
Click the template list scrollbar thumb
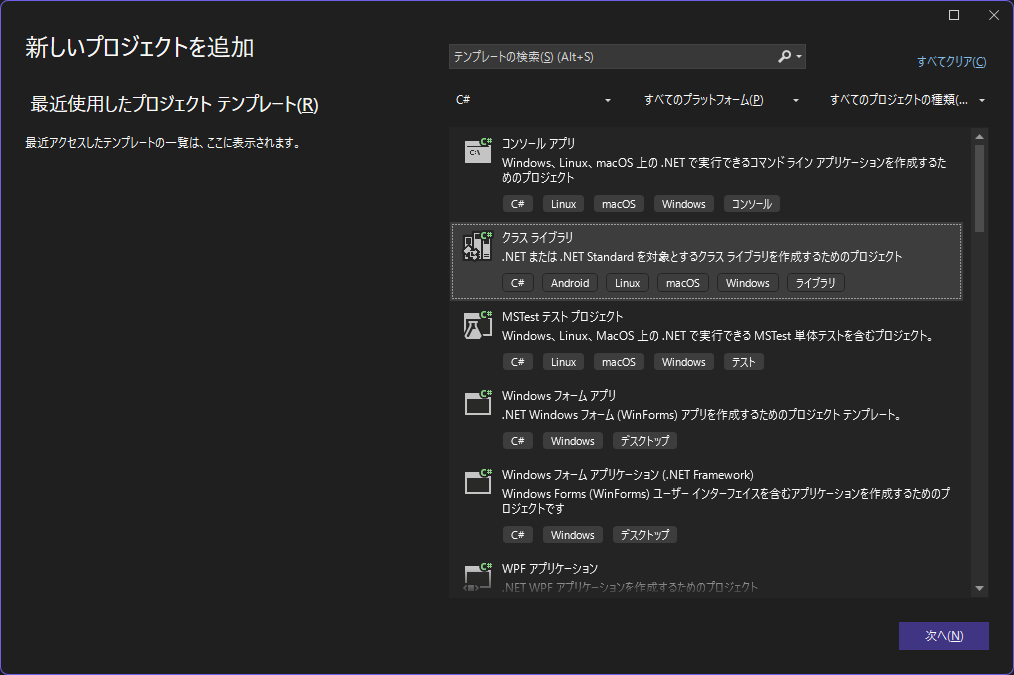(979, 188)
